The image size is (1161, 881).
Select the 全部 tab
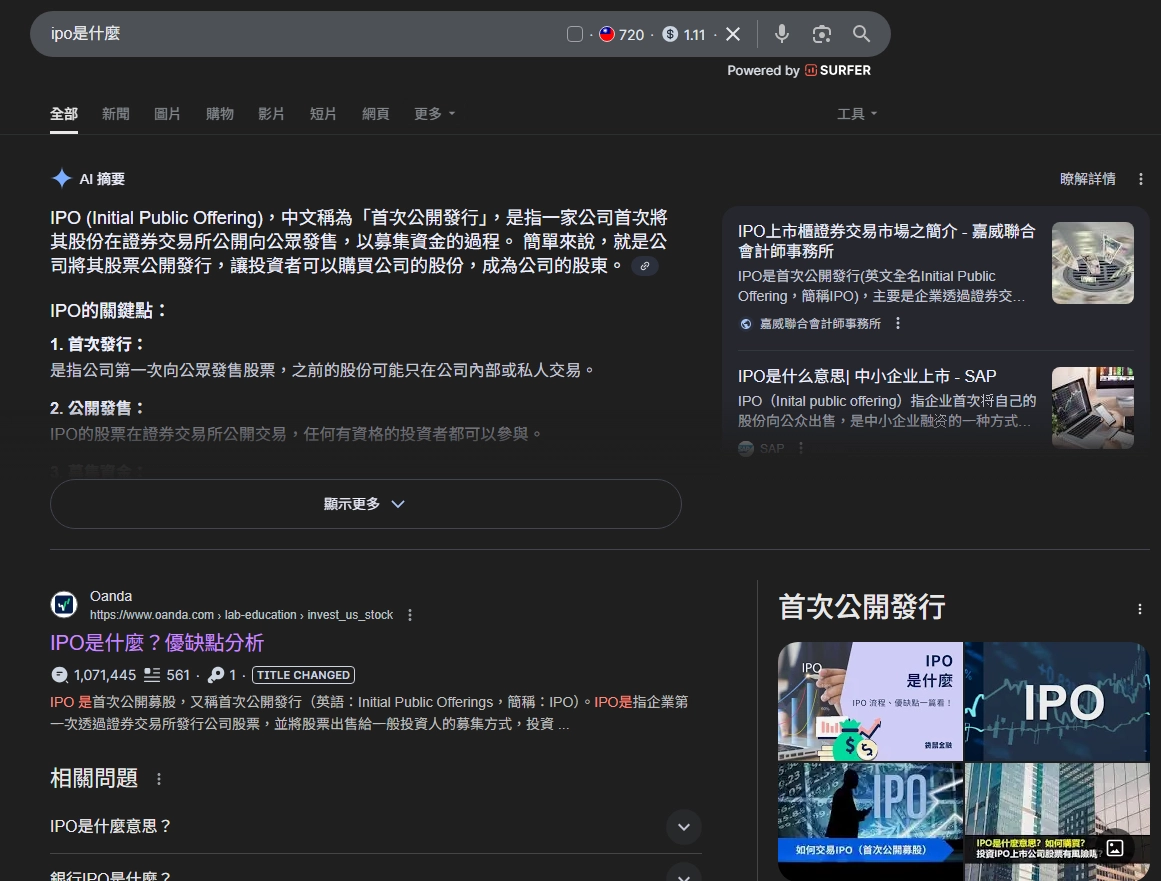[64, 114]
